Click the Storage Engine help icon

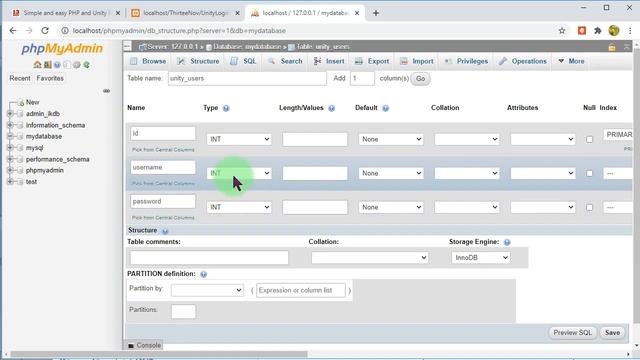click(507, 242)
